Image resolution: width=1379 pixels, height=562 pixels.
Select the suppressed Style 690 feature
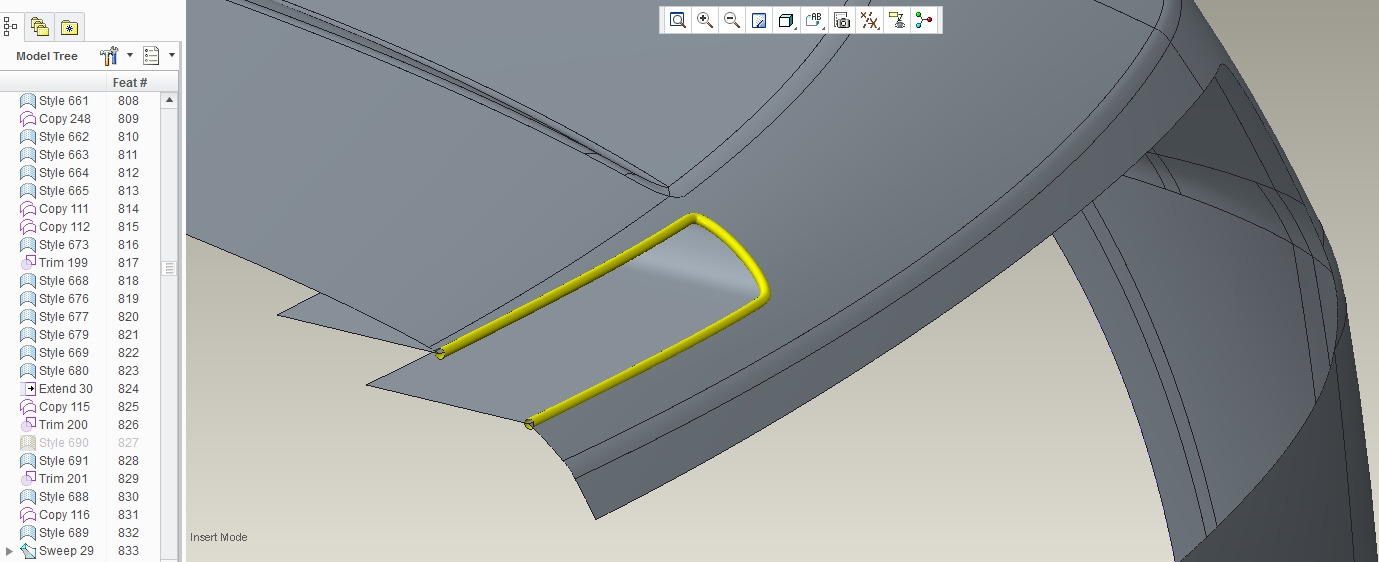tap(64, 443)
